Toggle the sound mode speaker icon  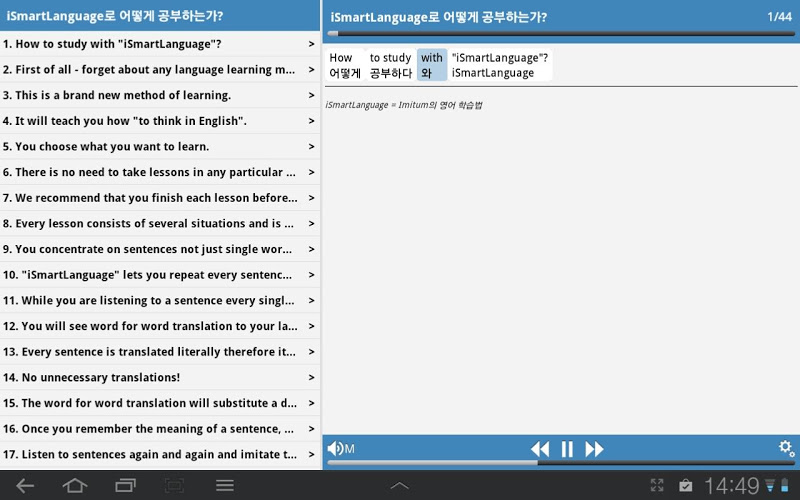tap(341, 449)
